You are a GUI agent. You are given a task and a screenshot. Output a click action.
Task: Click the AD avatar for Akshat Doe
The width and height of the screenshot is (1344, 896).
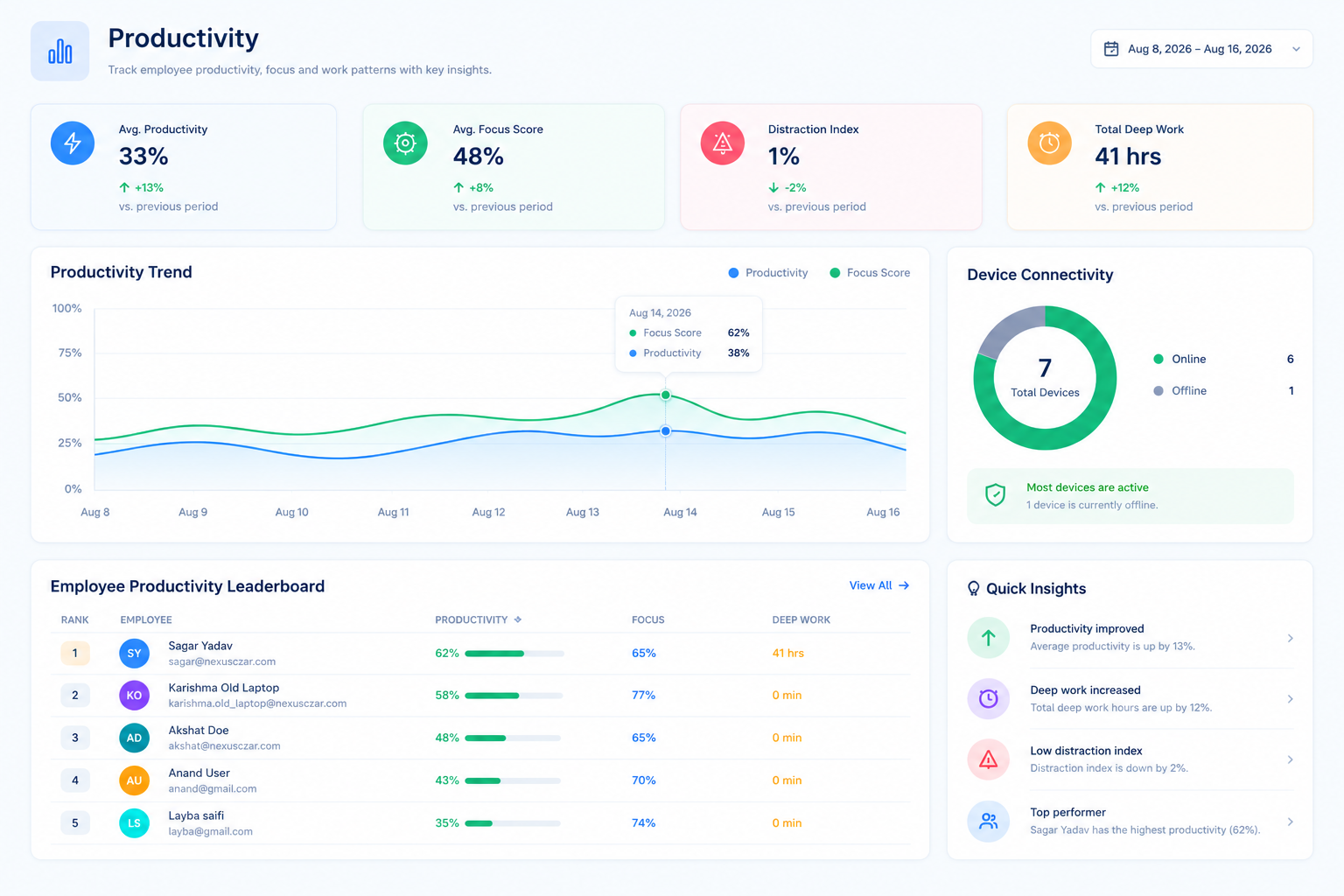[134, 738]
